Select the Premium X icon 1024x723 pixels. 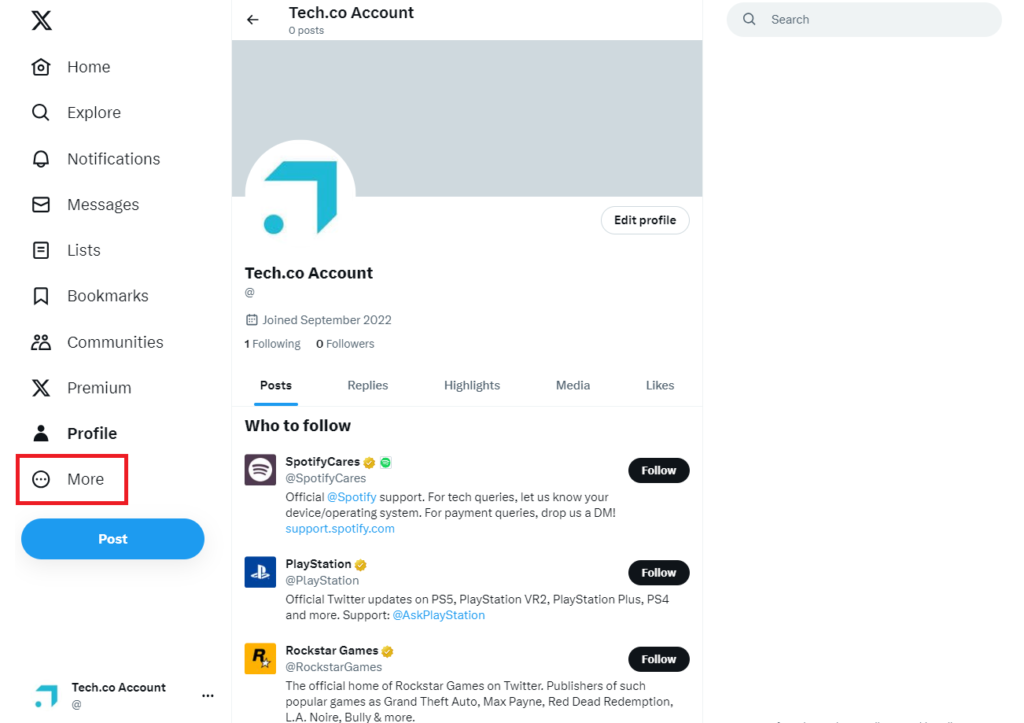(40, 387)
